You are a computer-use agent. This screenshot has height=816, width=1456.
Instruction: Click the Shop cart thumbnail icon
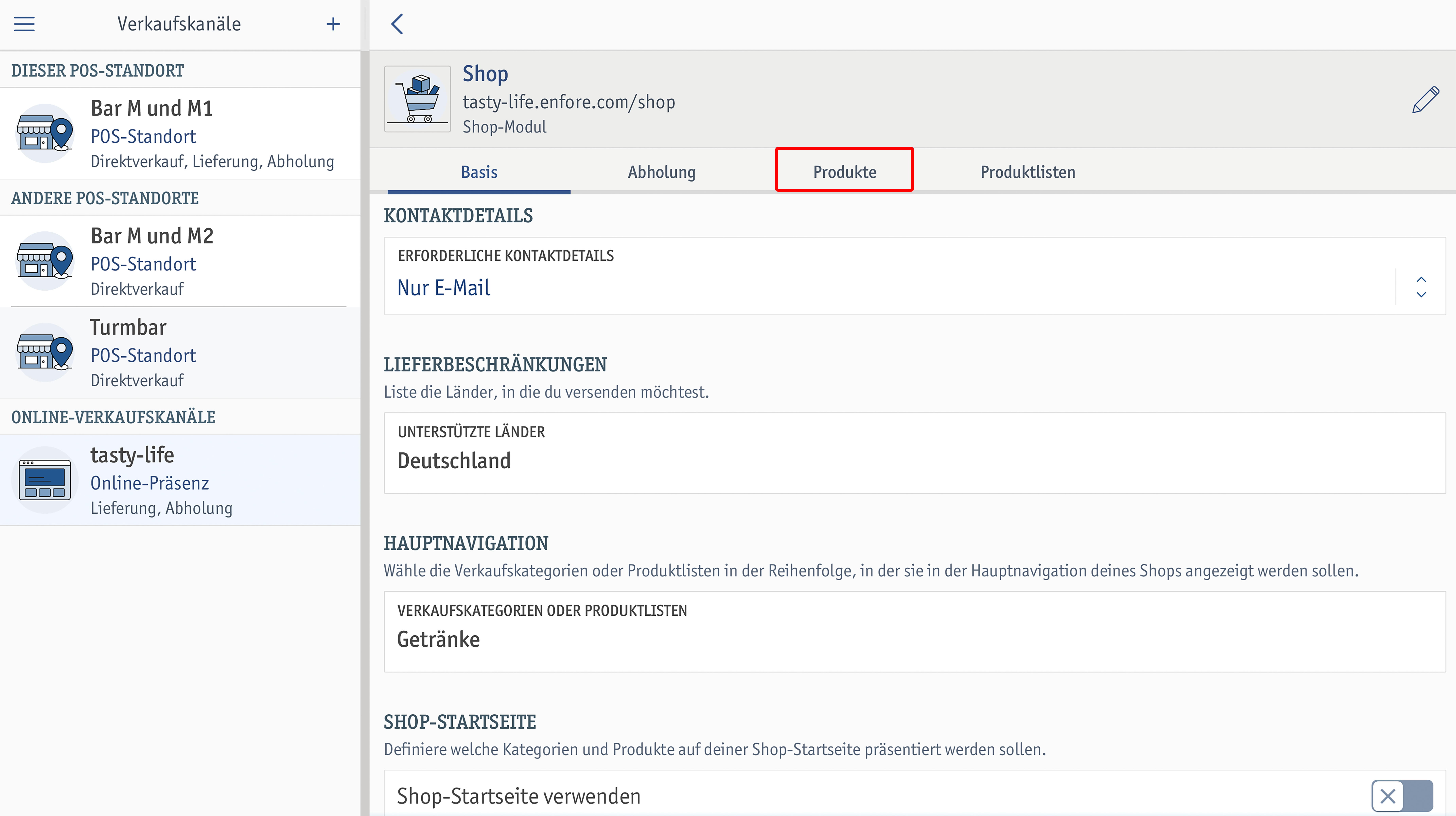tap(417, 99)
